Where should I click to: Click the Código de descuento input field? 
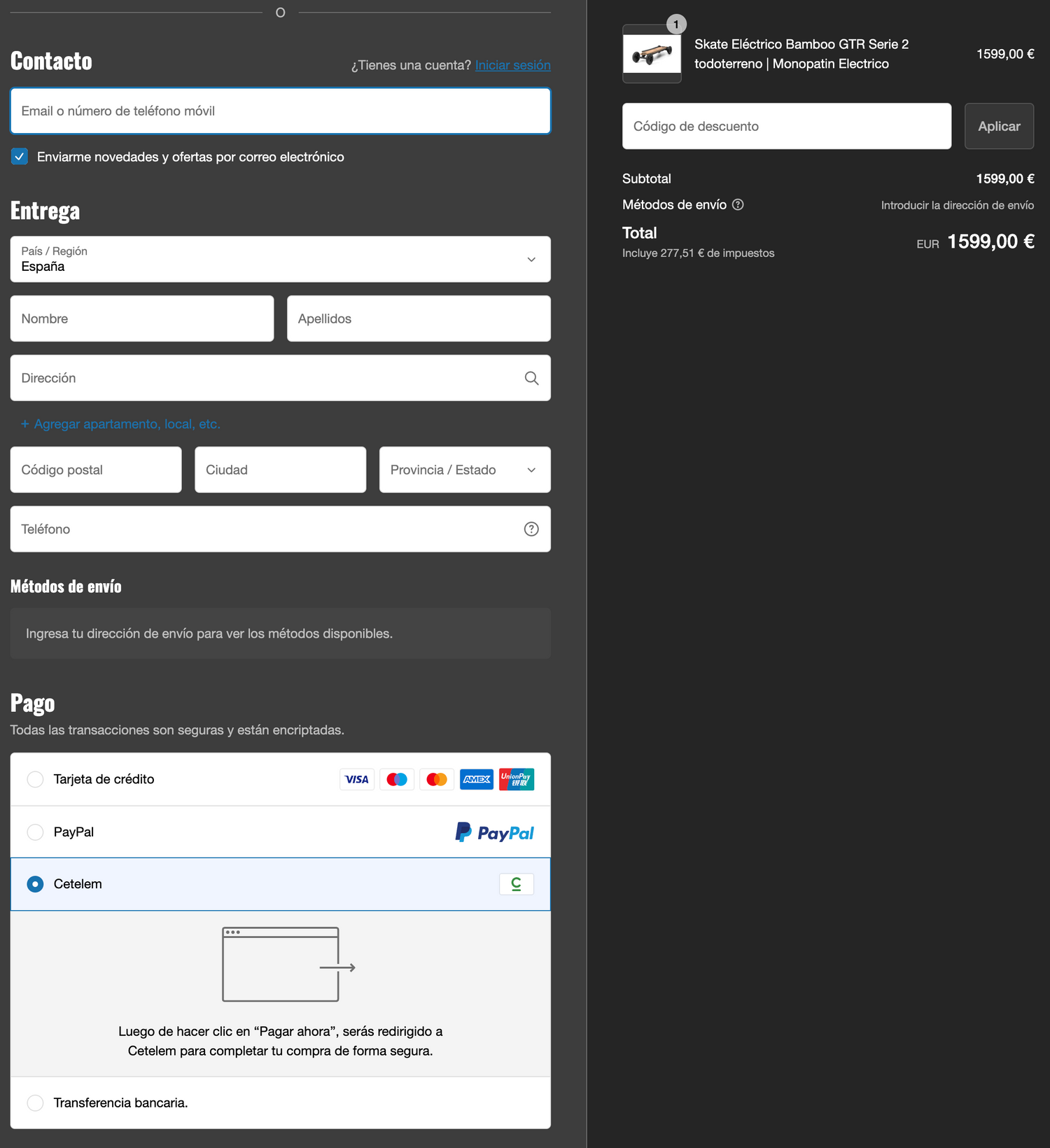pyautogui.click(x=786, y=127)
